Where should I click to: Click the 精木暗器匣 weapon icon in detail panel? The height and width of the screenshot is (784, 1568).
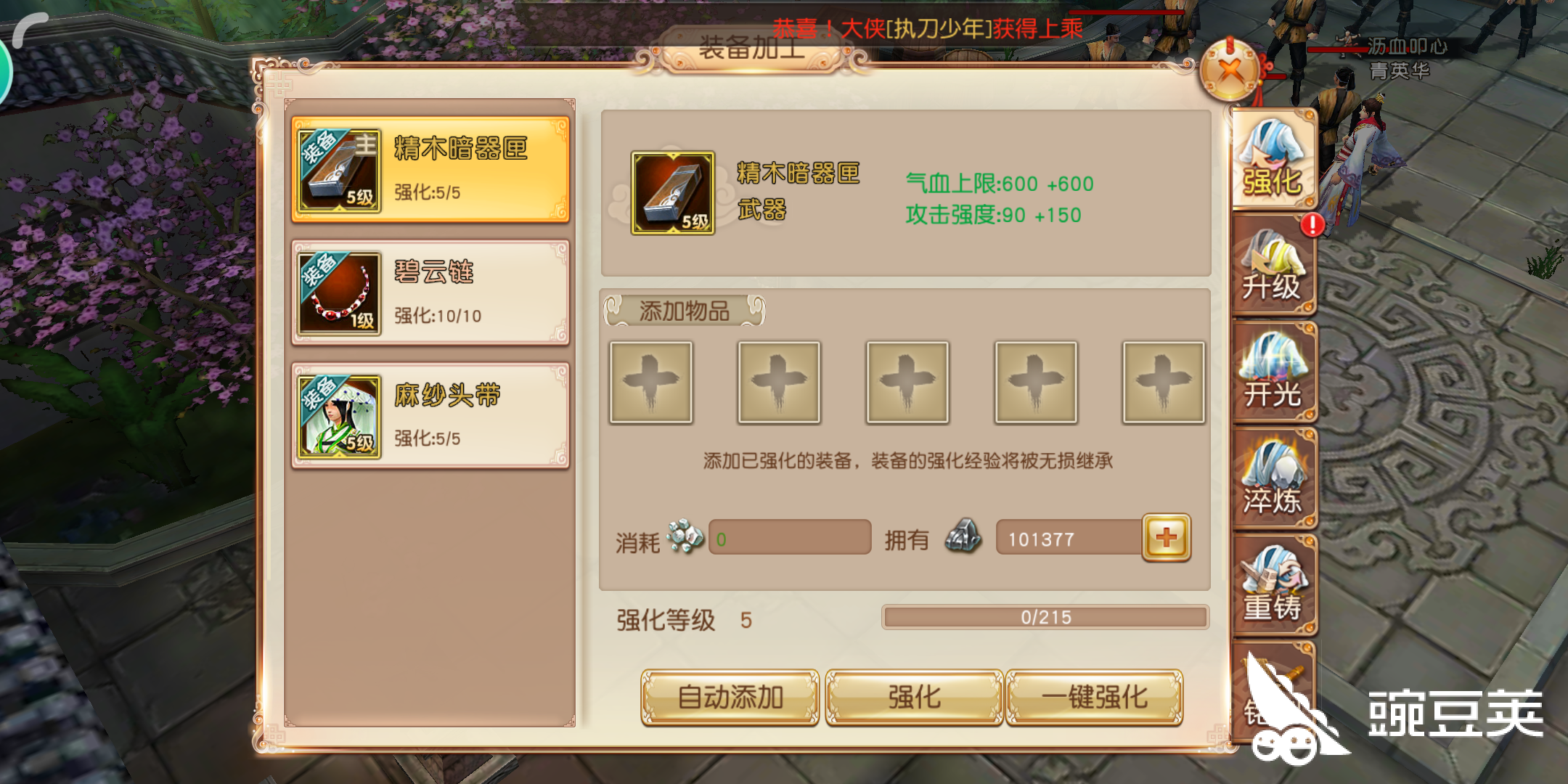coord(673,193)
